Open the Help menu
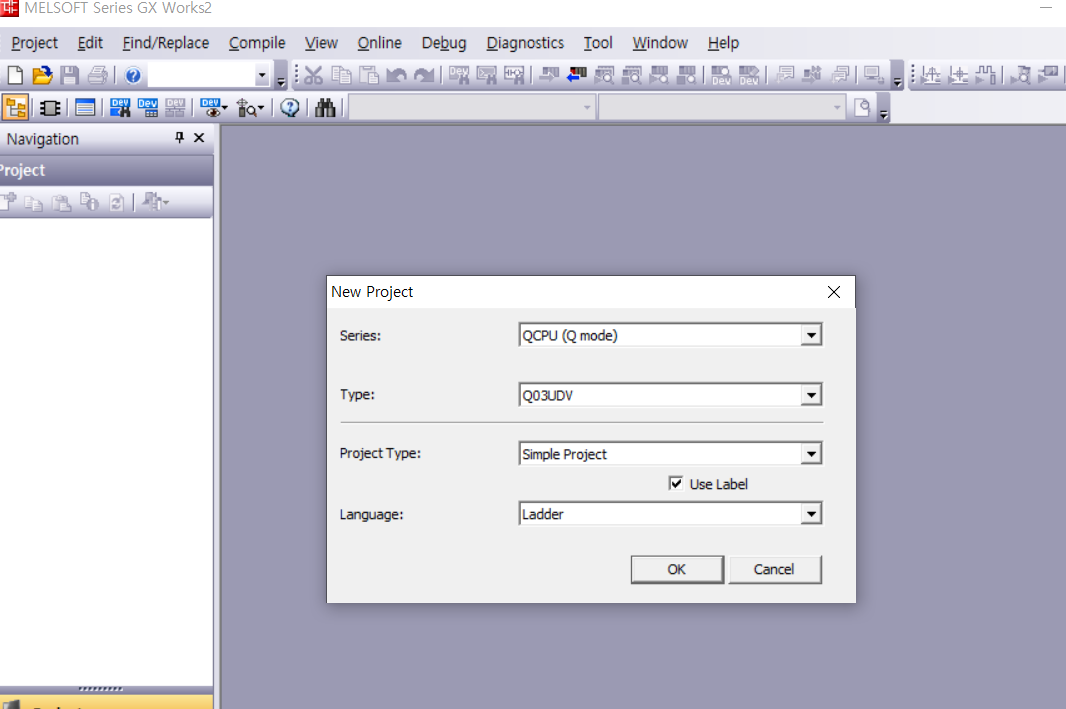Image resolution: width=1066 pixels, height=709 pixels. tap(723, 43)
